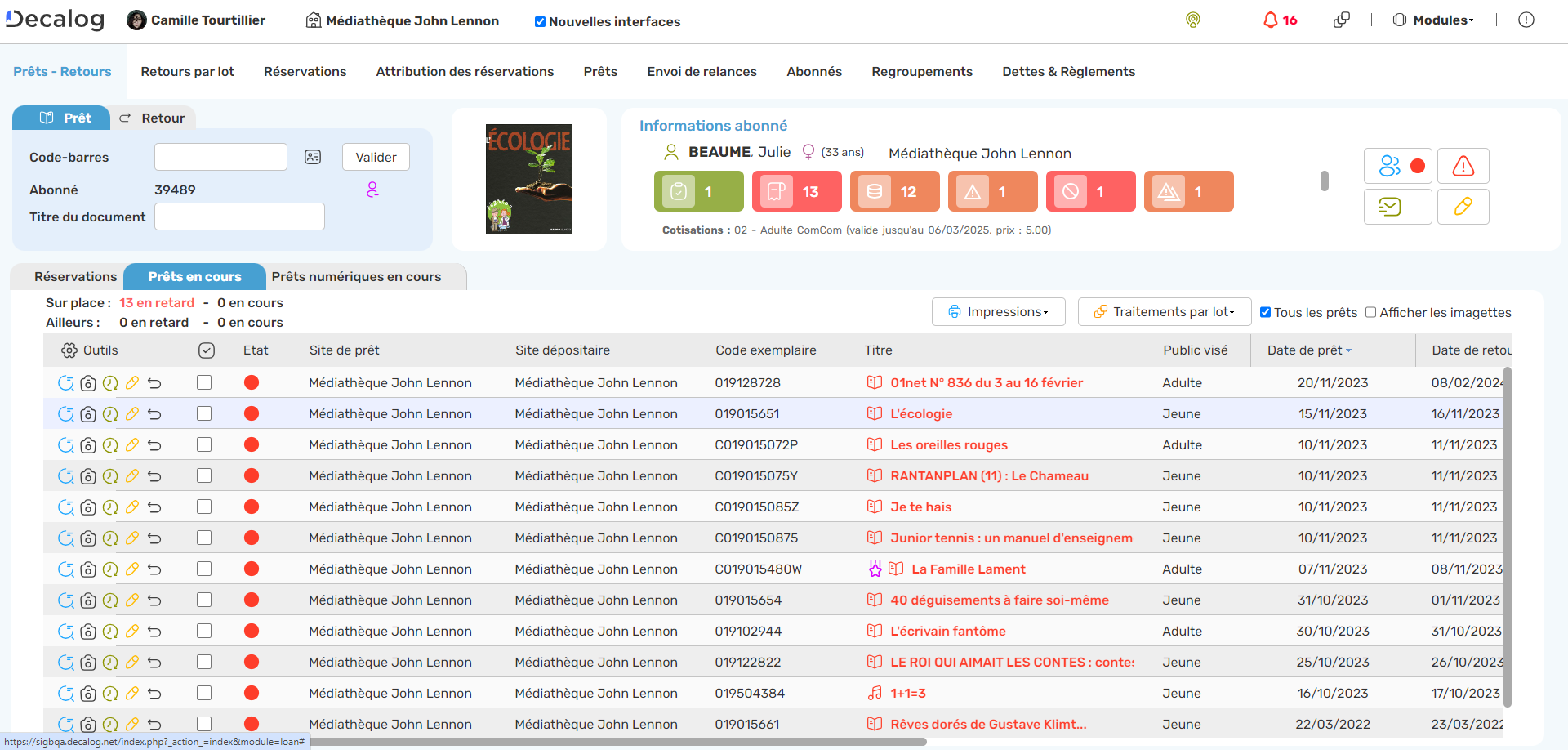Open the Traitements par lot dropdown

tap(1164, 311)
